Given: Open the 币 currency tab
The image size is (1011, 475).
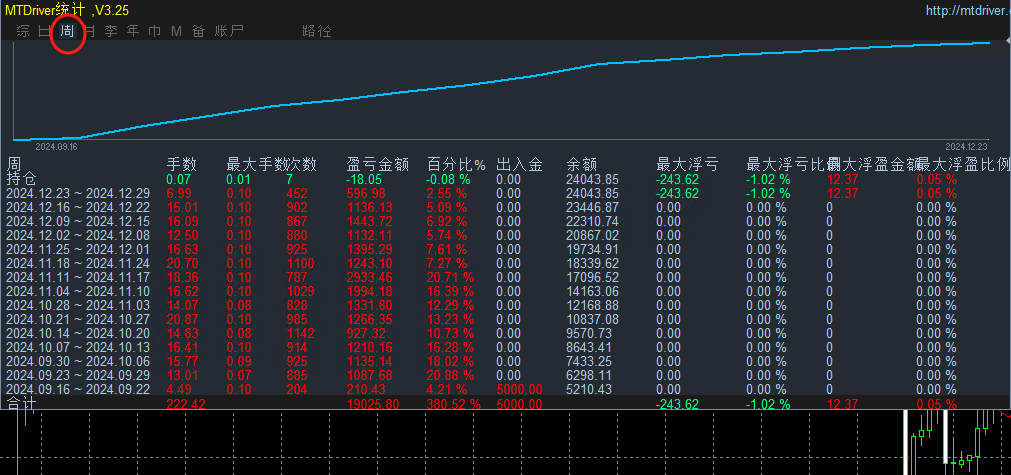Looking at the screenshot, I should coord(155,31).
